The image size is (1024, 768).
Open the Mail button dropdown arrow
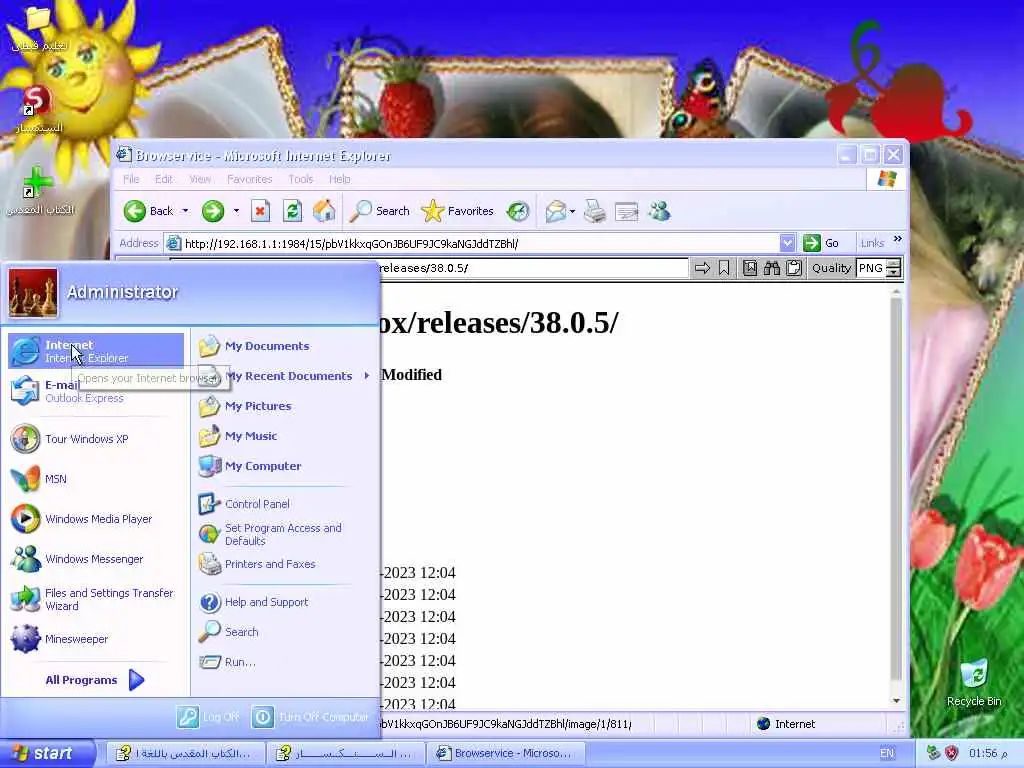pyautogui.click(x=572, y=211)
